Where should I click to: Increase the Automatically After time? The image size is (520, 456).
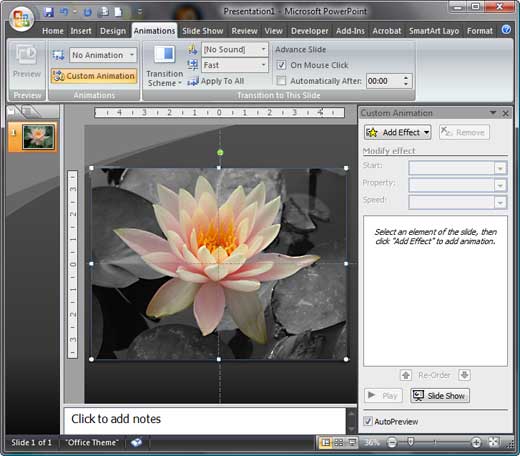click(x=406, y=78)
